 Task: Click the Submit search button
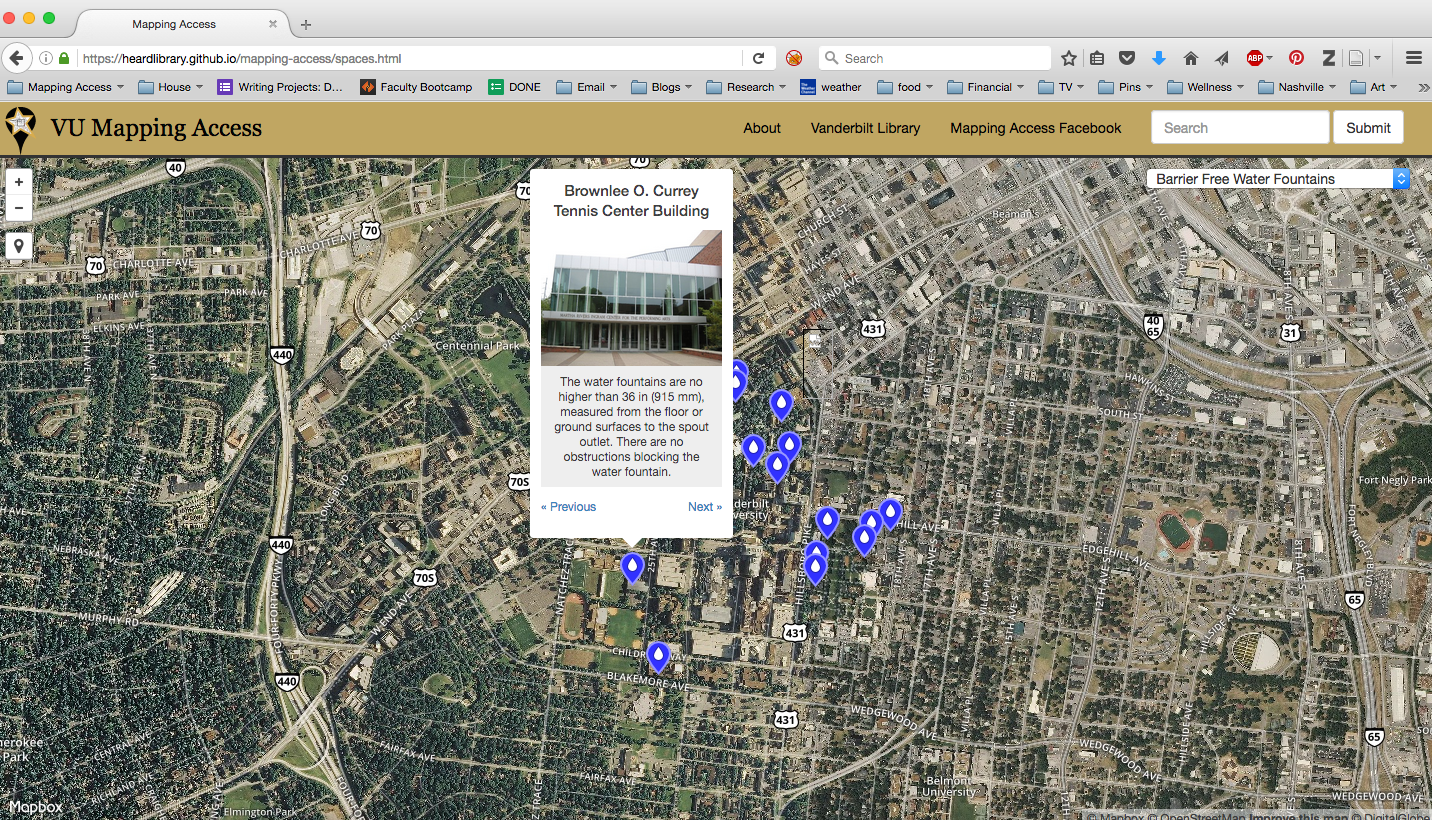tap(1368, 128)
